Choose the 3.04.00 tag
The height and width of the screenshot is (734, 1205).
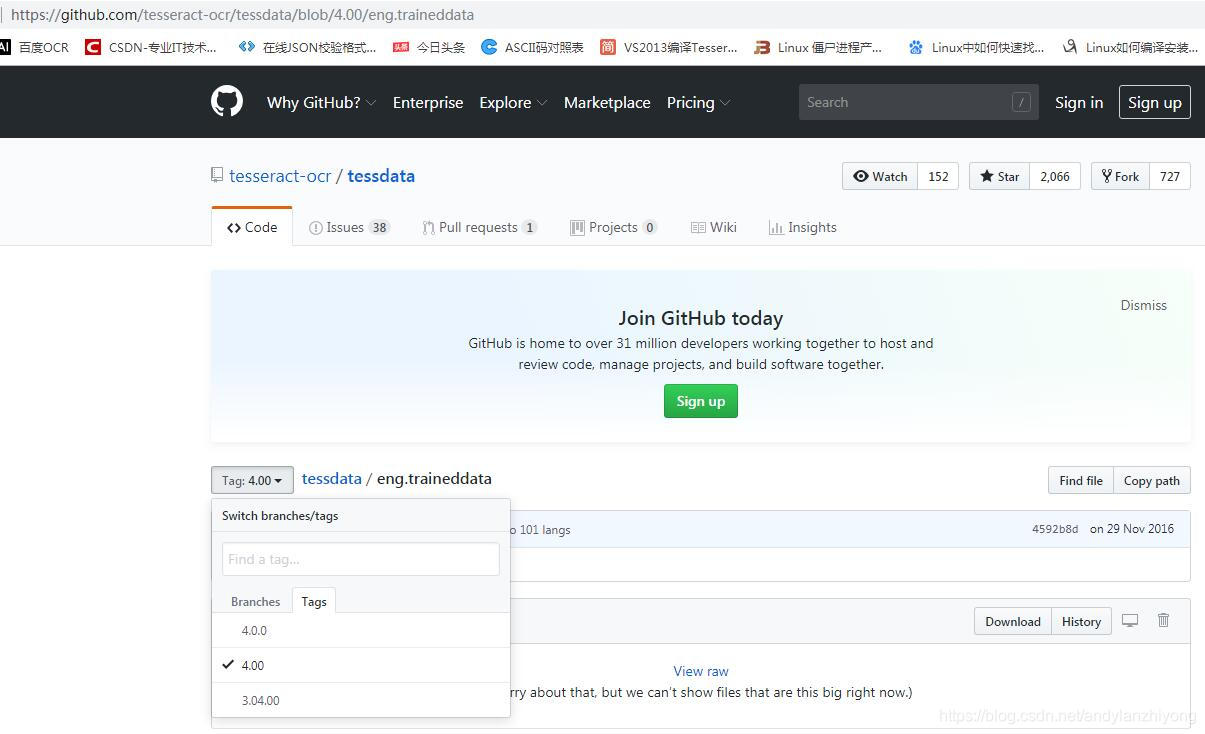click(361, 700)
